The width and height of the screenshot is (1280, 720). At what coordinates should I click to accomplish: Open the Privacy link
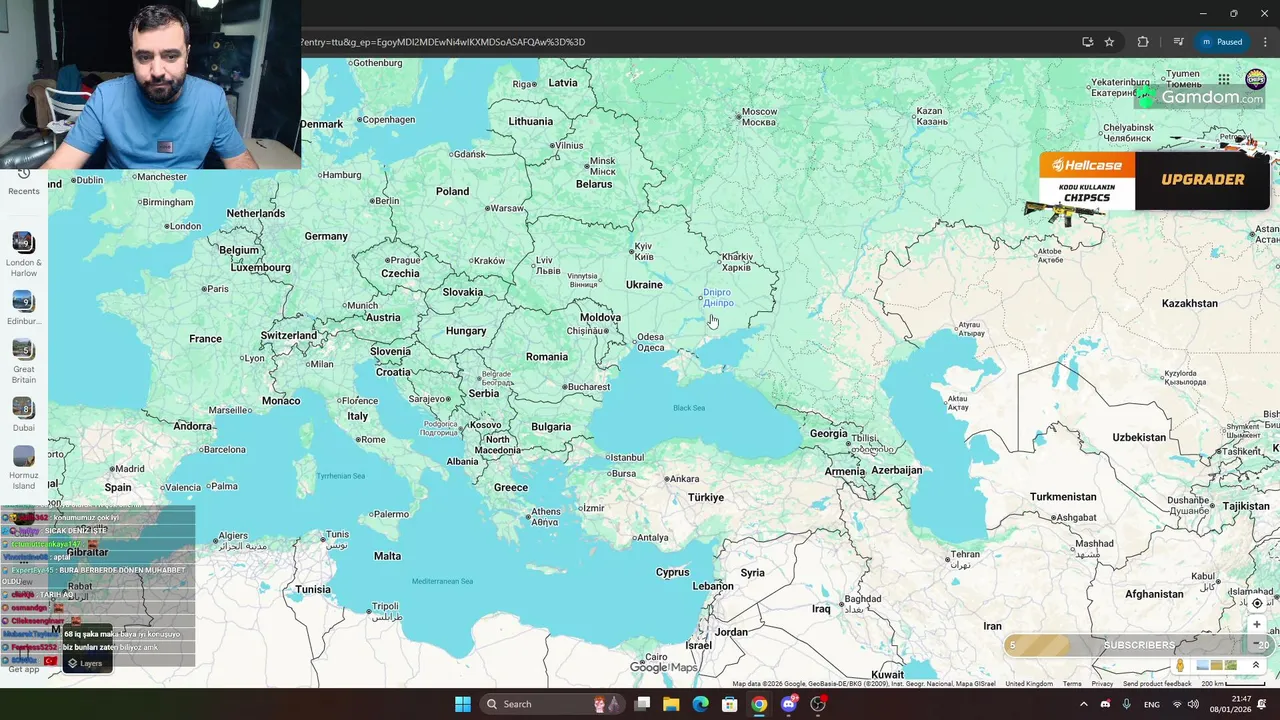tap(1102, 684)
